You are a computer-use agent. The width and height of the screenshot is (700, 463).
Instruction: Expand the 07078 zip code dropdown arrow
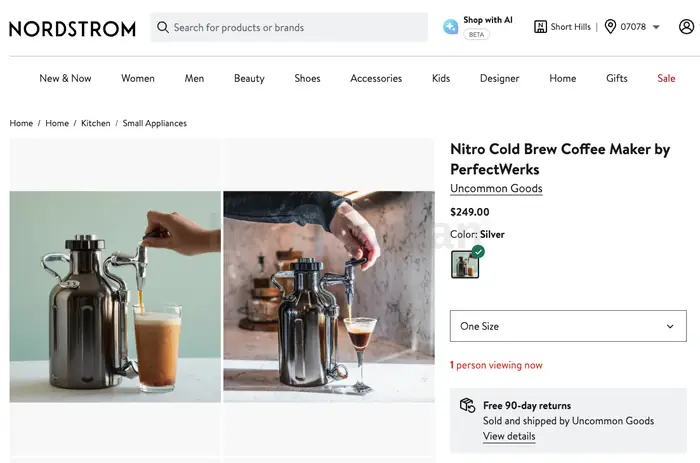[656, 27]
